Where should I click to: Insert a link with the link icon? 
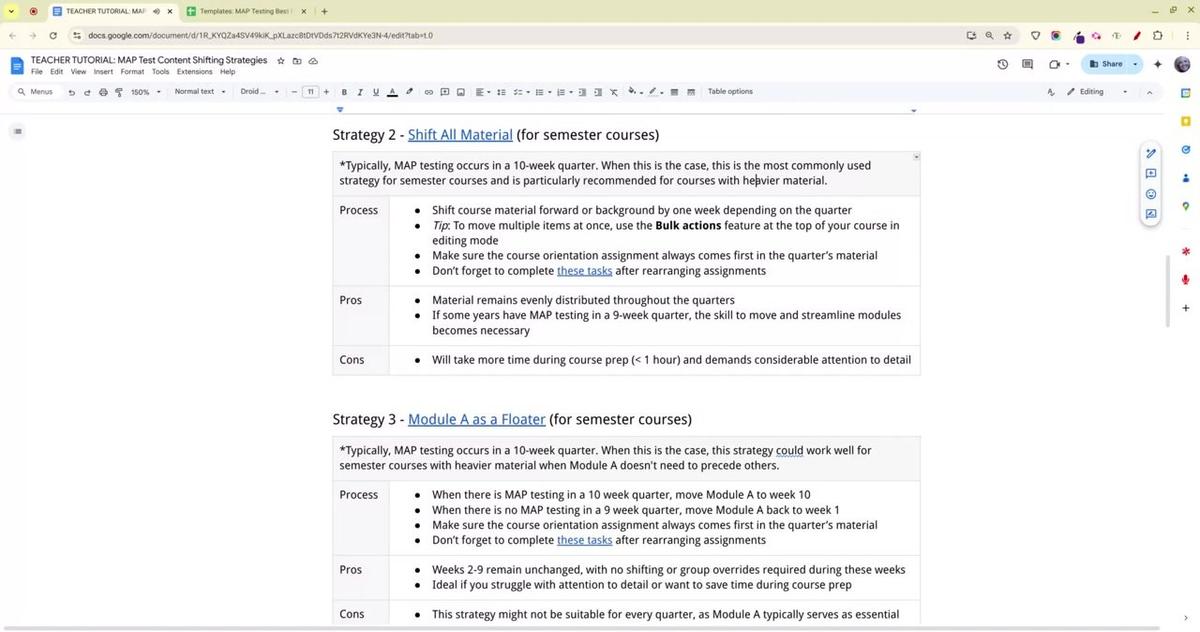point(429,92)
